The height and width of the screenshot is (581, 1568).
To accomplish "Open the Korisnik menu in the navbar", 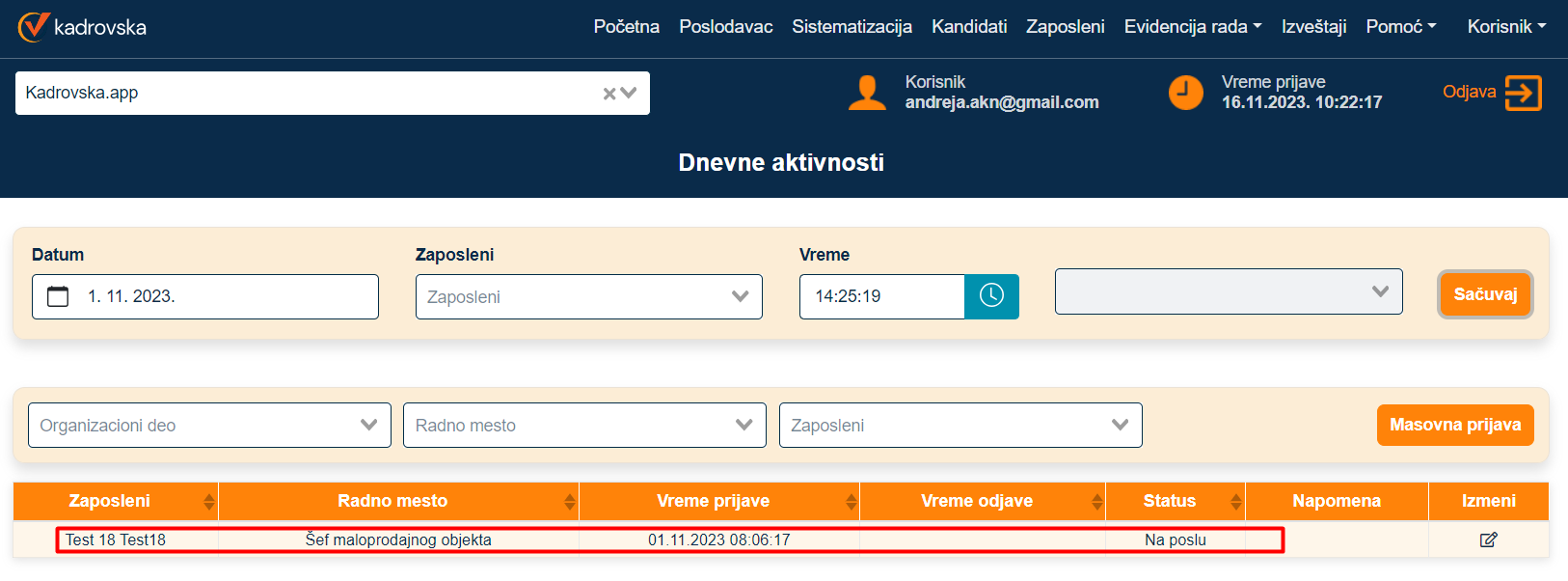I will coord(1505,27).
